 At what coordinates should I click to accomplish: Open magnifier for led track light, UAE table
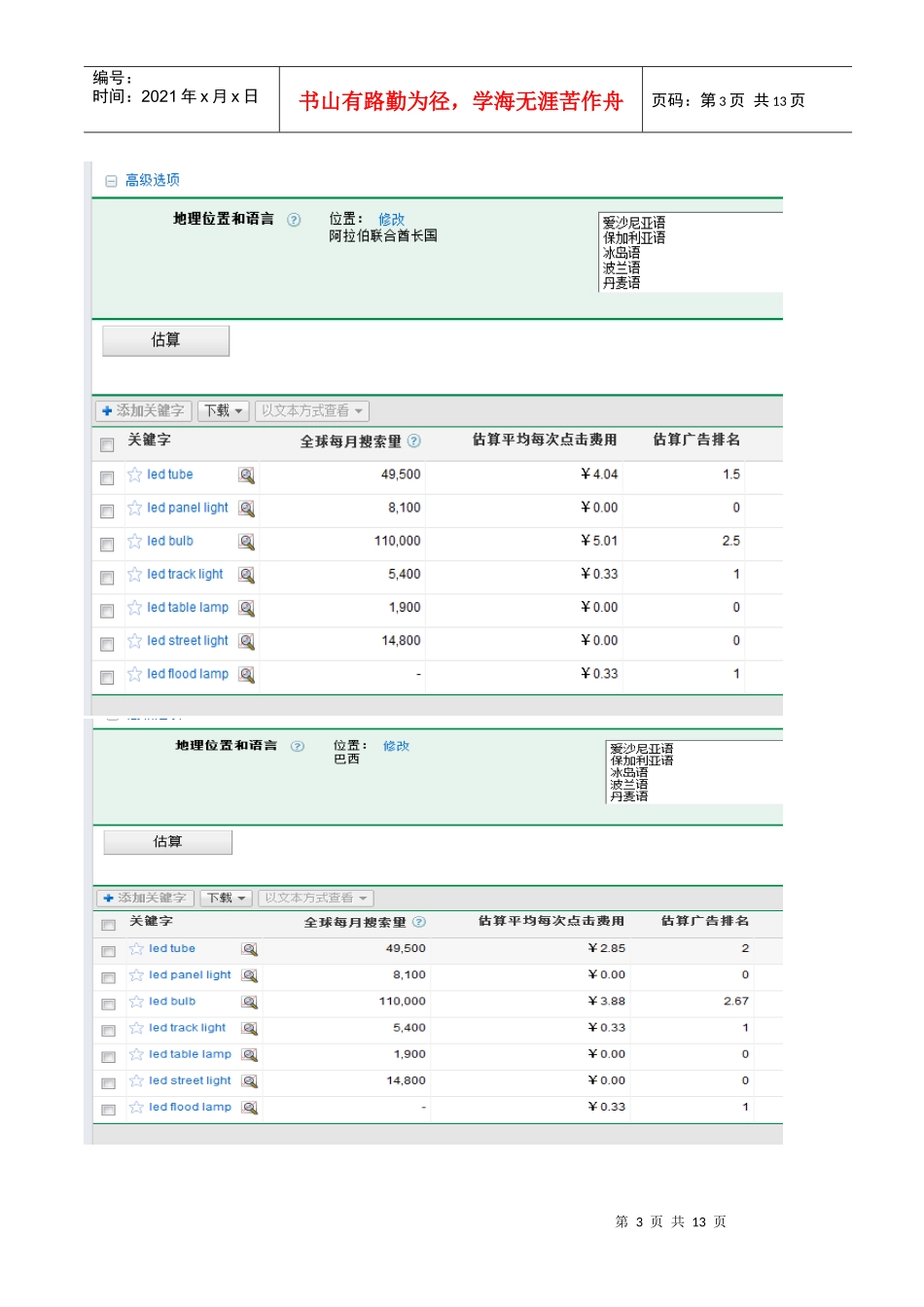[247, 576]
